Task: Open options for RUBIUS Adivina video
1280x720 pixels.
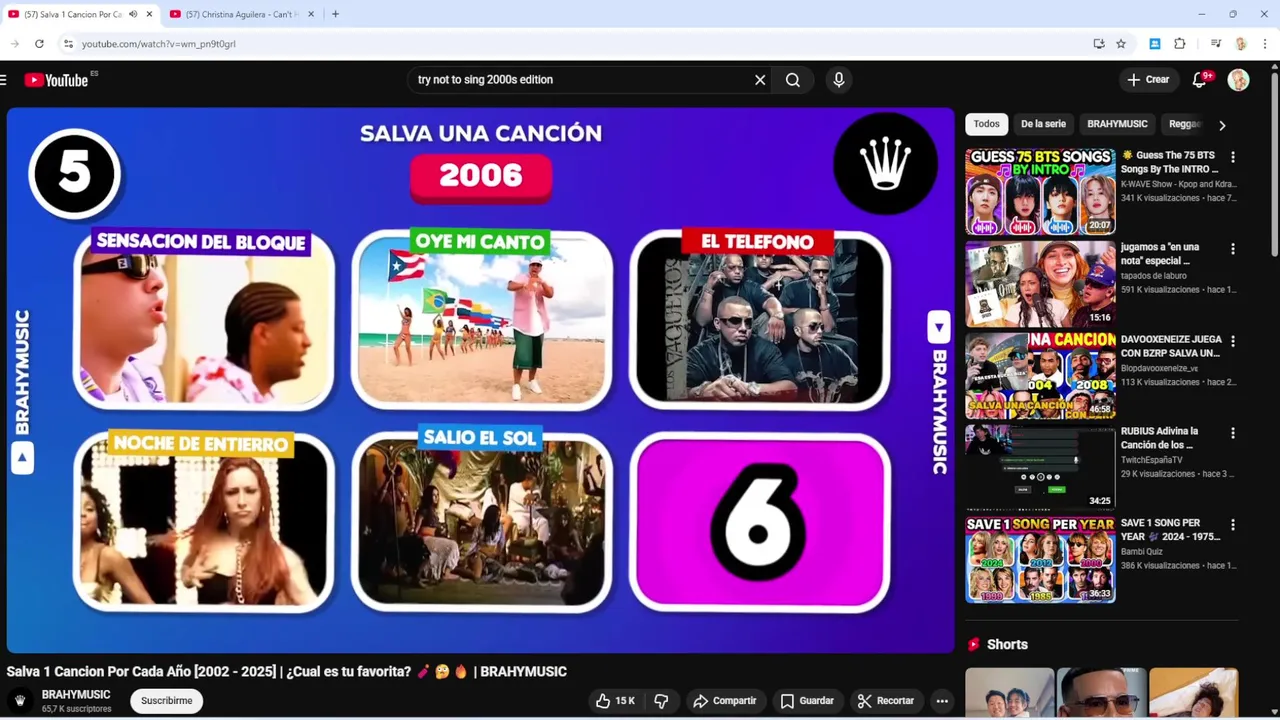Action: pyautogui.click(x=1232, y=433)
